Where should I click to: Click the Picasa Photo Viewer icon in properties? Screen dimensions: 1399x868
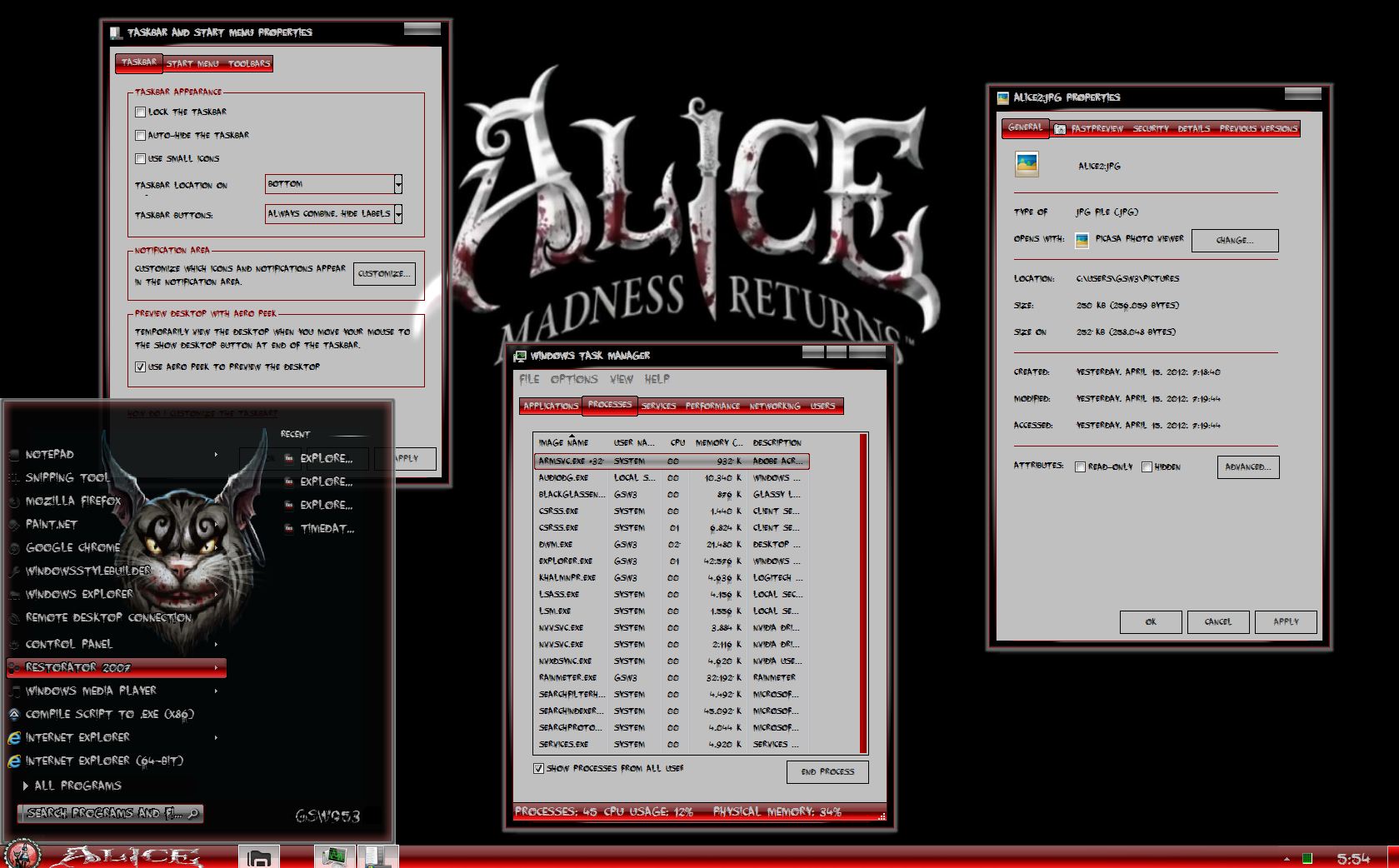point(1082,240)
